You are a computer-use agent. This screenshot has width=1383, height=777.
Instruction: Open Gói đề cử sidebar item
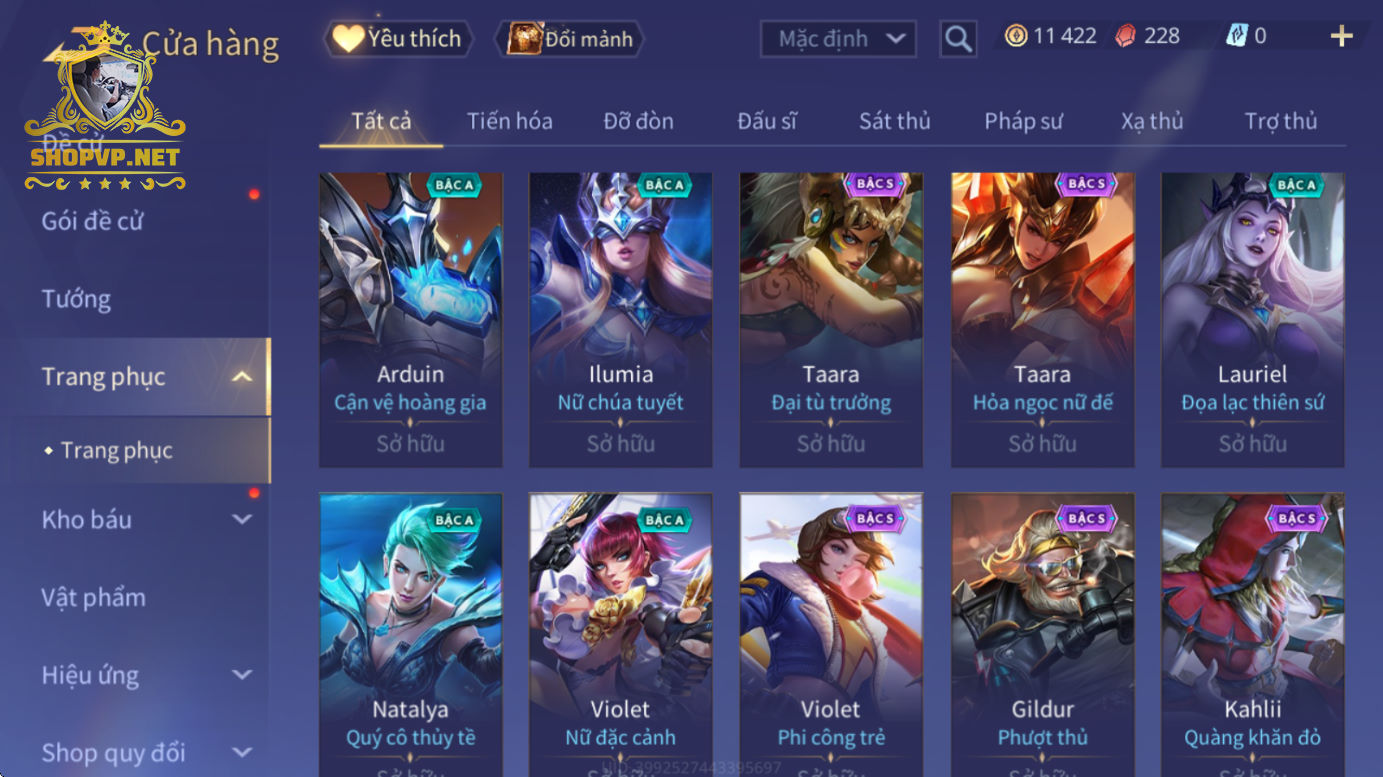coord(92,221)
